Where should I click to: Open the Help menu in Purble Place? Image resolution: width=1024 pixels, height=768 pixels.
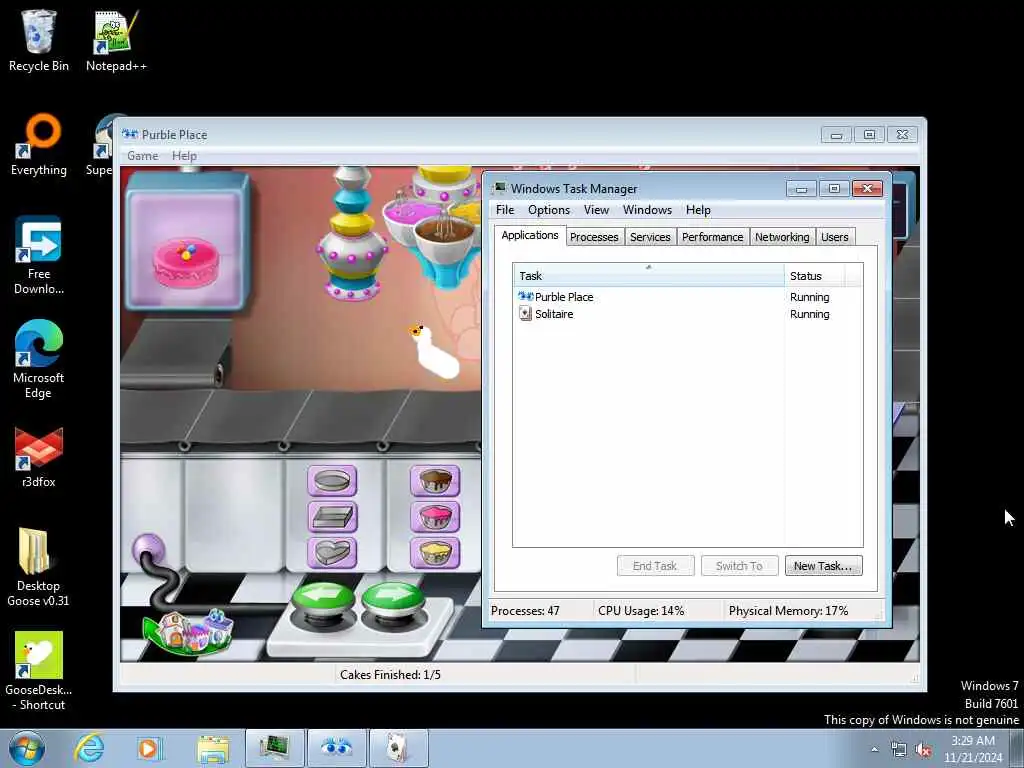tap(184, 155)
